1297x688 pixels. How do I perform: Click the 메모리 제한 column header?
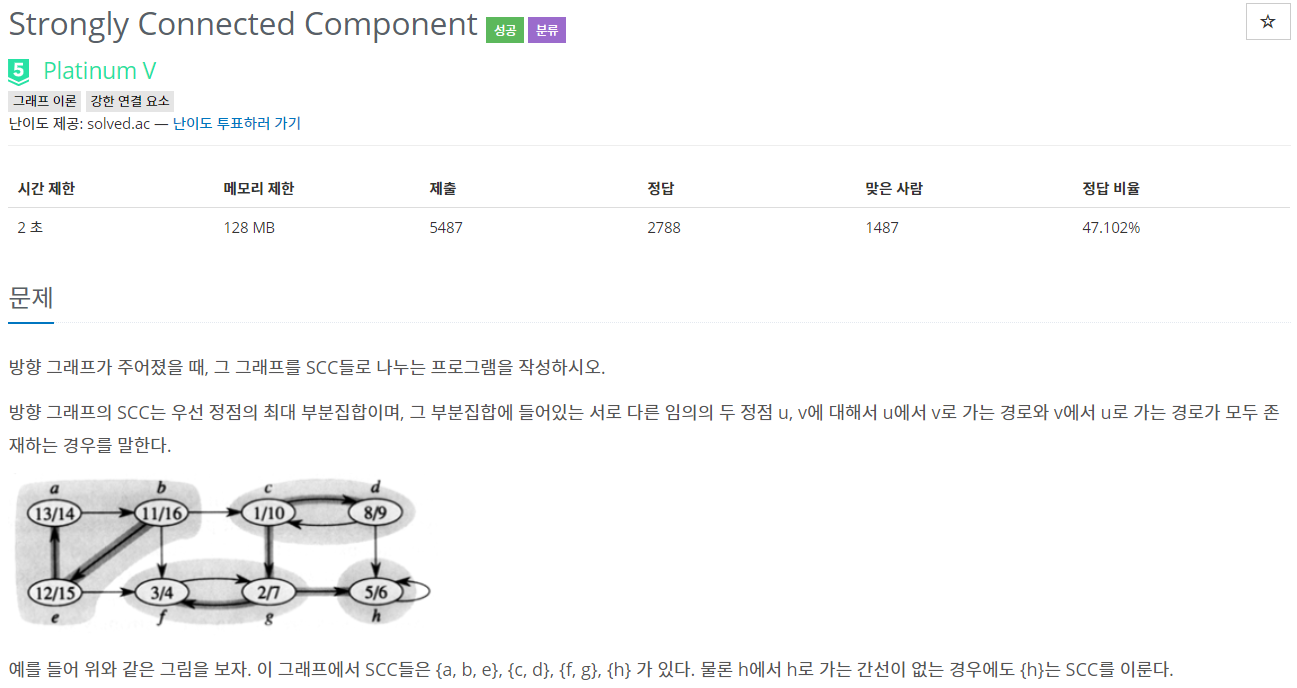(x=259, y=188)
